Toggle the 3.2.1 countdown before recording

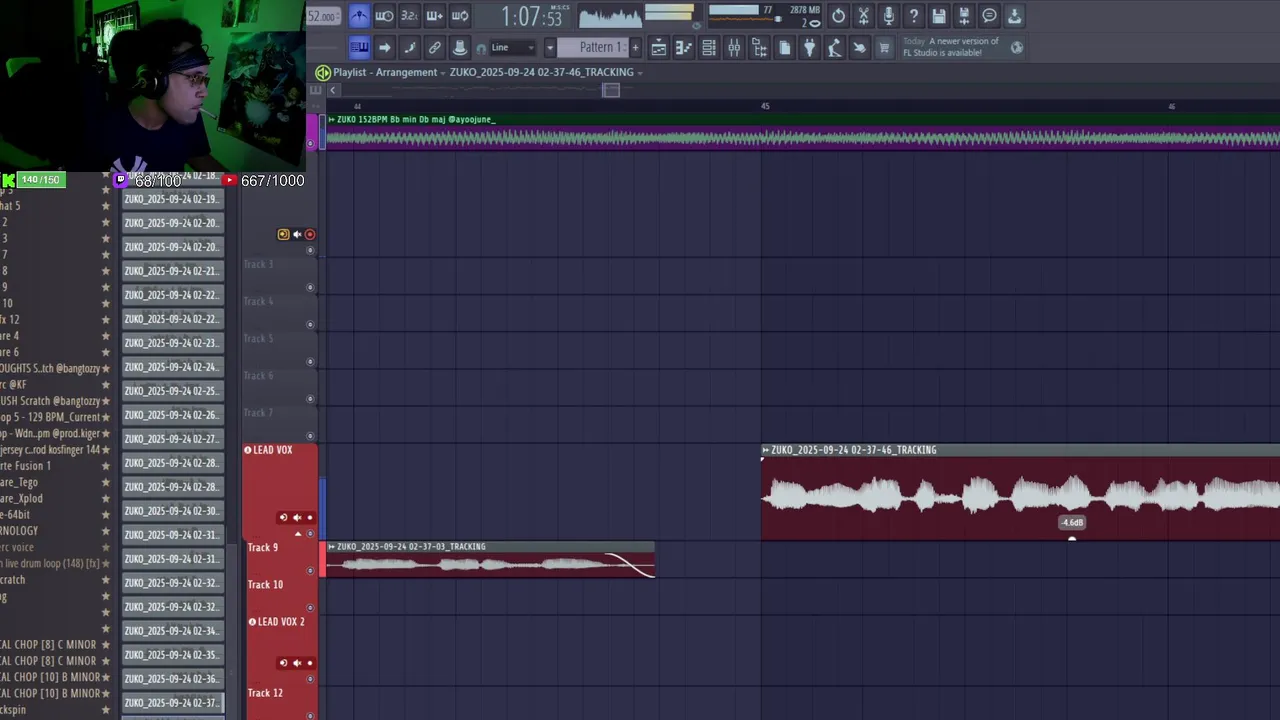(409, 16)
